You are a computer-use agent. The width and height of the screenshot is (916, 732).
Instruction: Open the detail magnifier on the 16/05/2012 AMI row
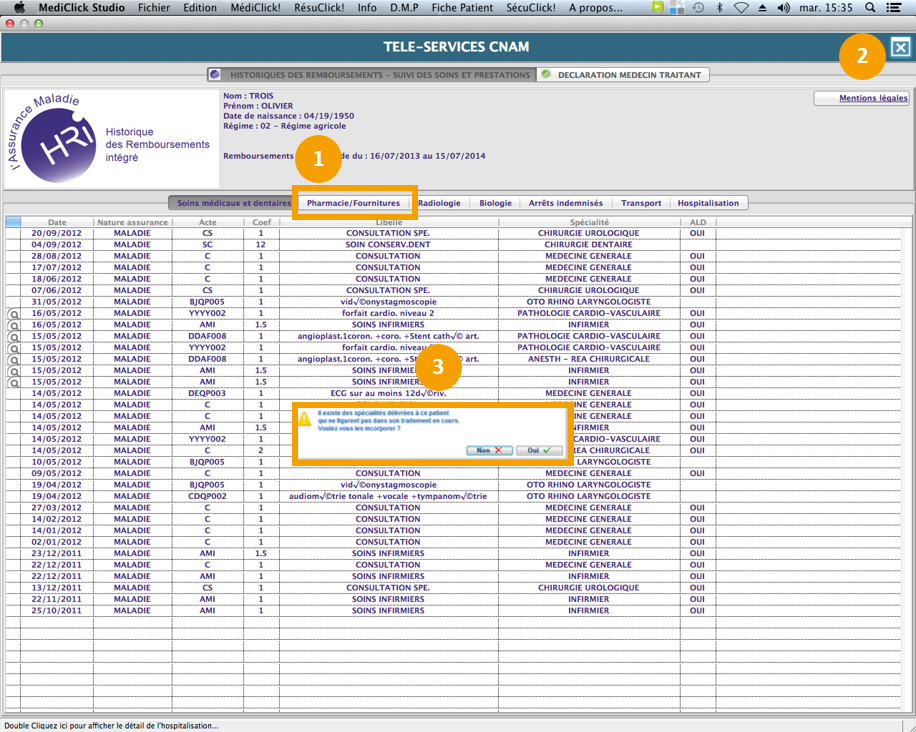click(13, 325)
